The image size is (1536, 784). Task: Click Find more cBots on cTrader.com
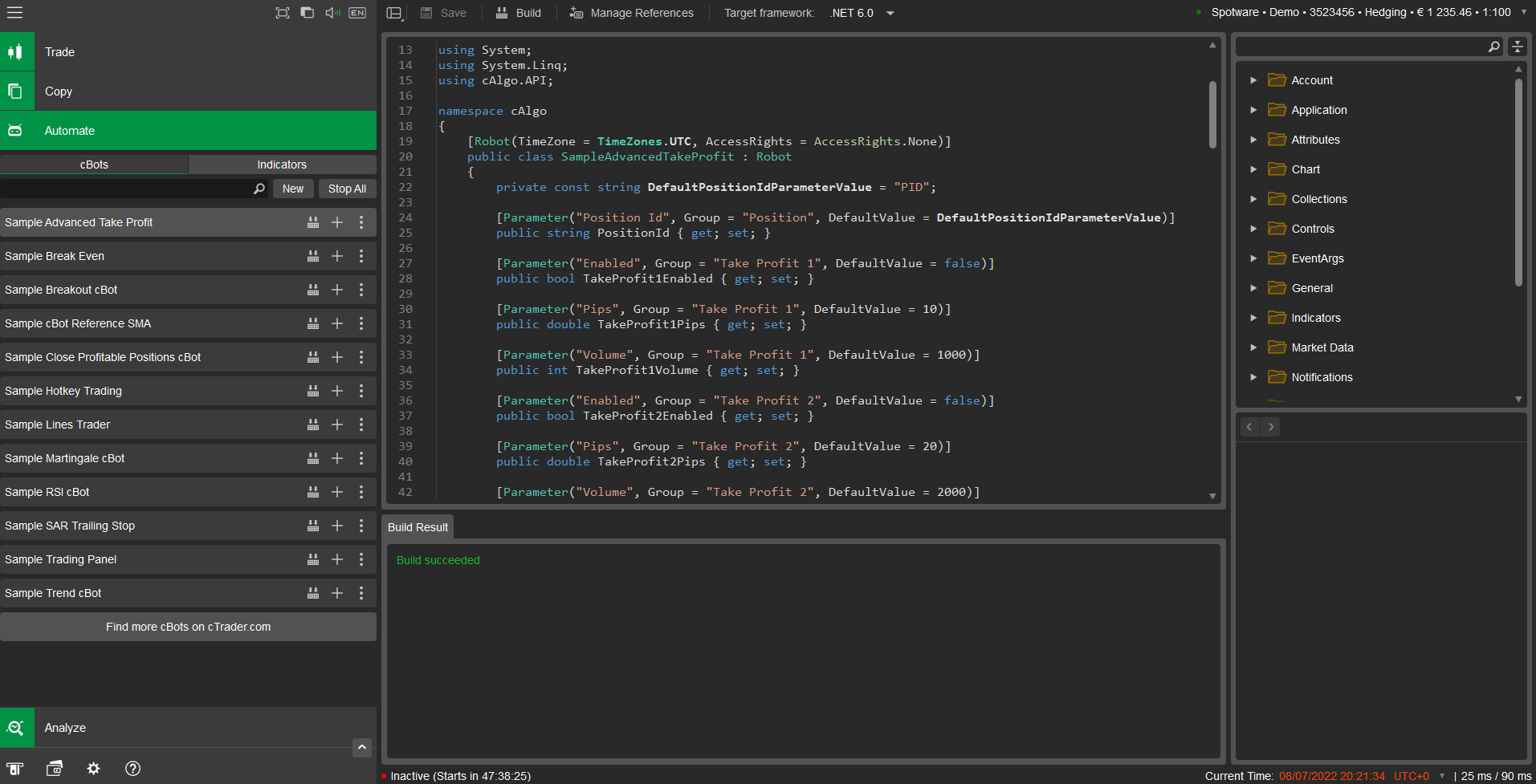coord(188,627)
